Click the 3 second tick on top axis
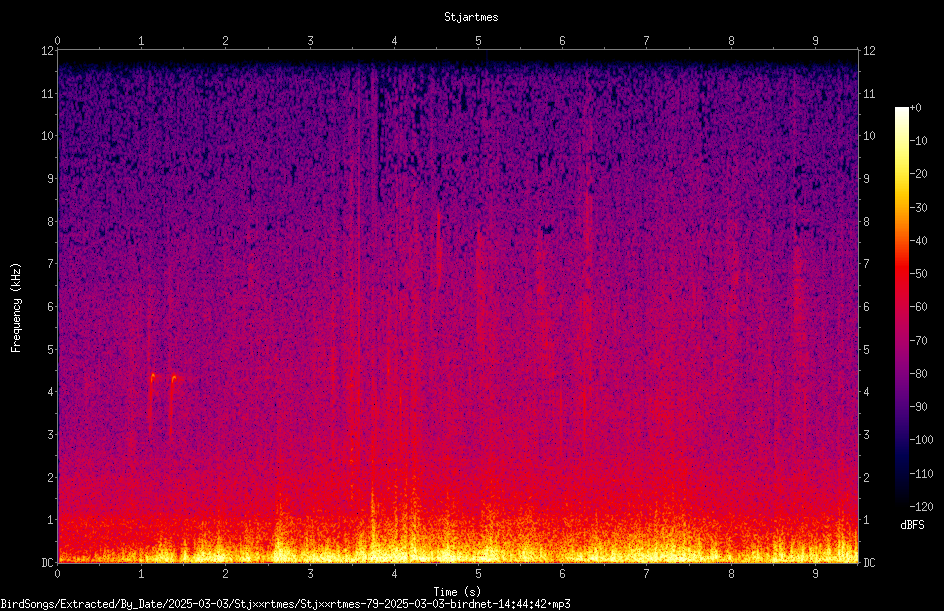Screen dimensions: 944x611 tap(310, 40)
